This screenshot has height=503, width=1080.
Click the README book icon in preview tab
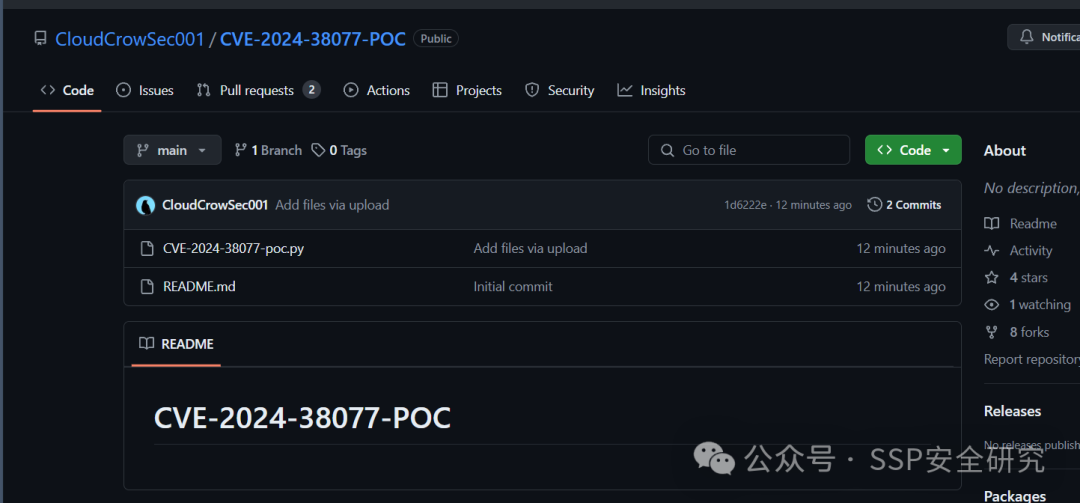tap(146, 343)
